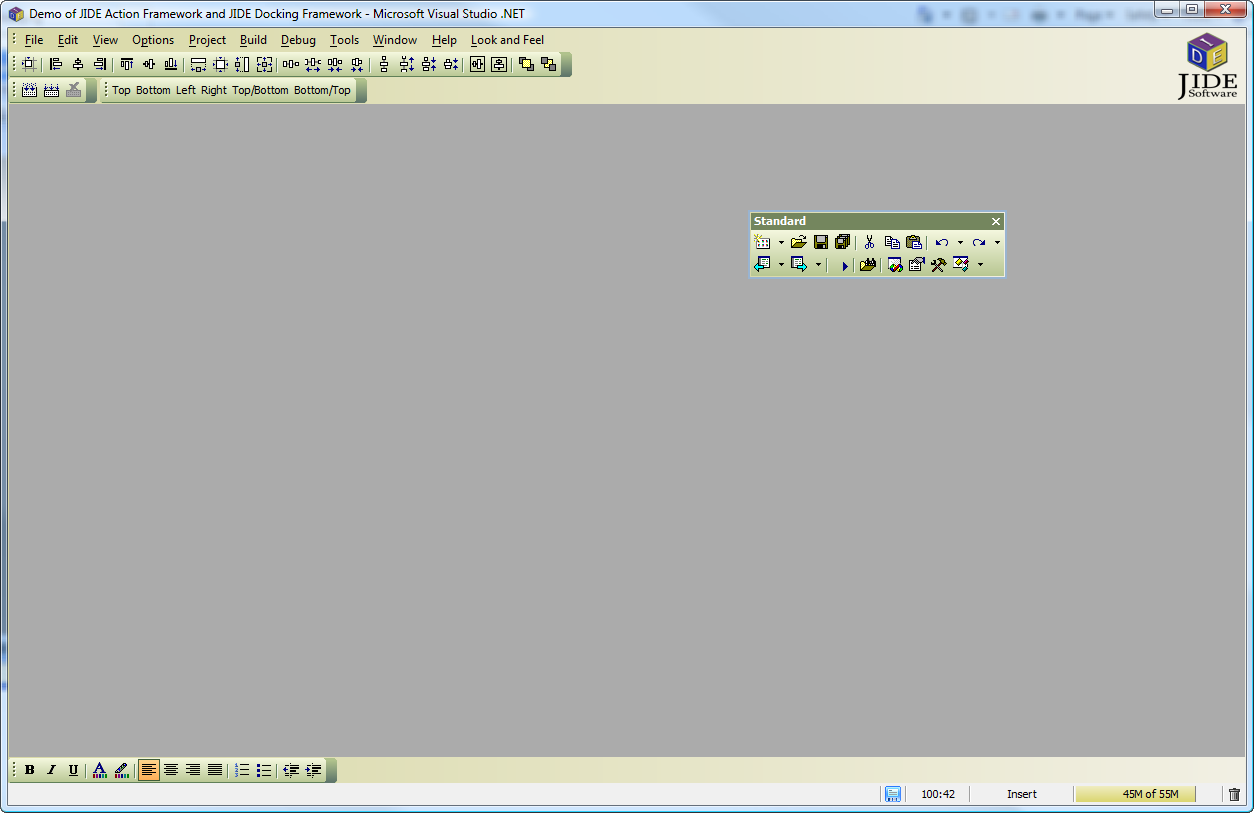1254x813 pixels.
Task: Toggle Italic formatting
Action: click(x=51, y=770)
